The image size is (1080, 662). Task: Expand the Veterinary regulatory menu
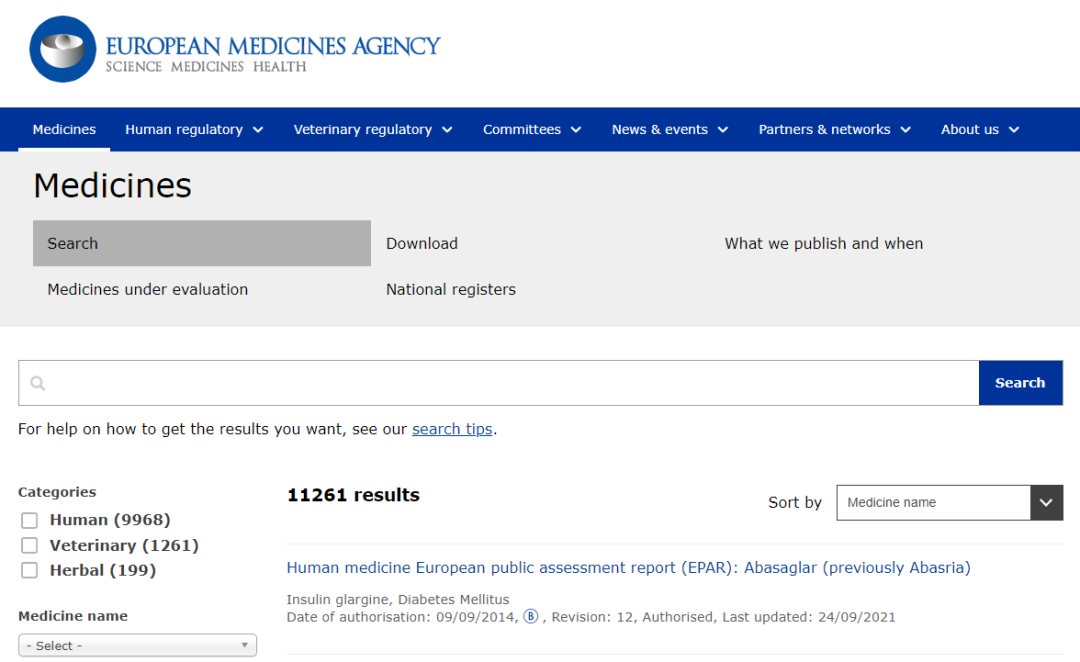point(372,130)
